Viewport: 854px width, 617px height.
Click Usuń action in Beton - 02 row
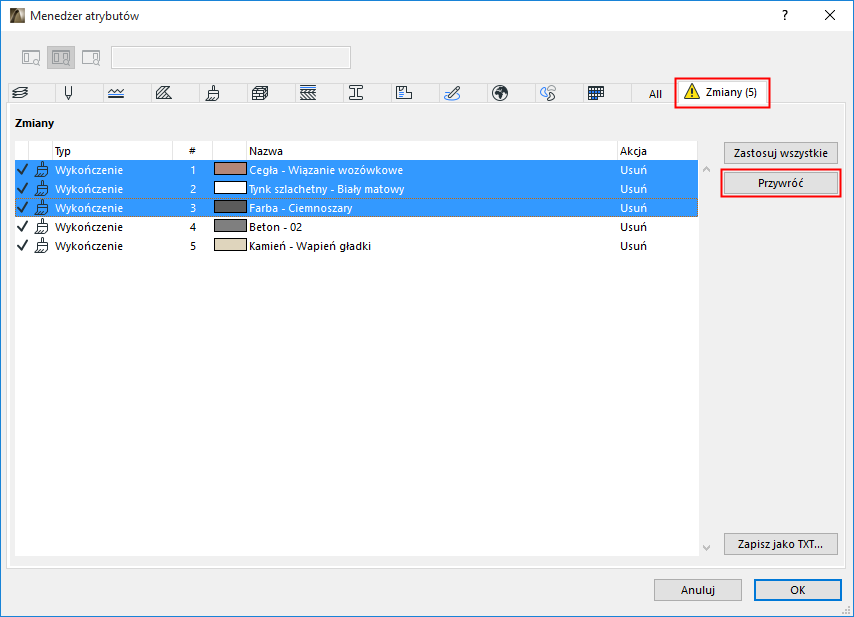tap(633, 227)
